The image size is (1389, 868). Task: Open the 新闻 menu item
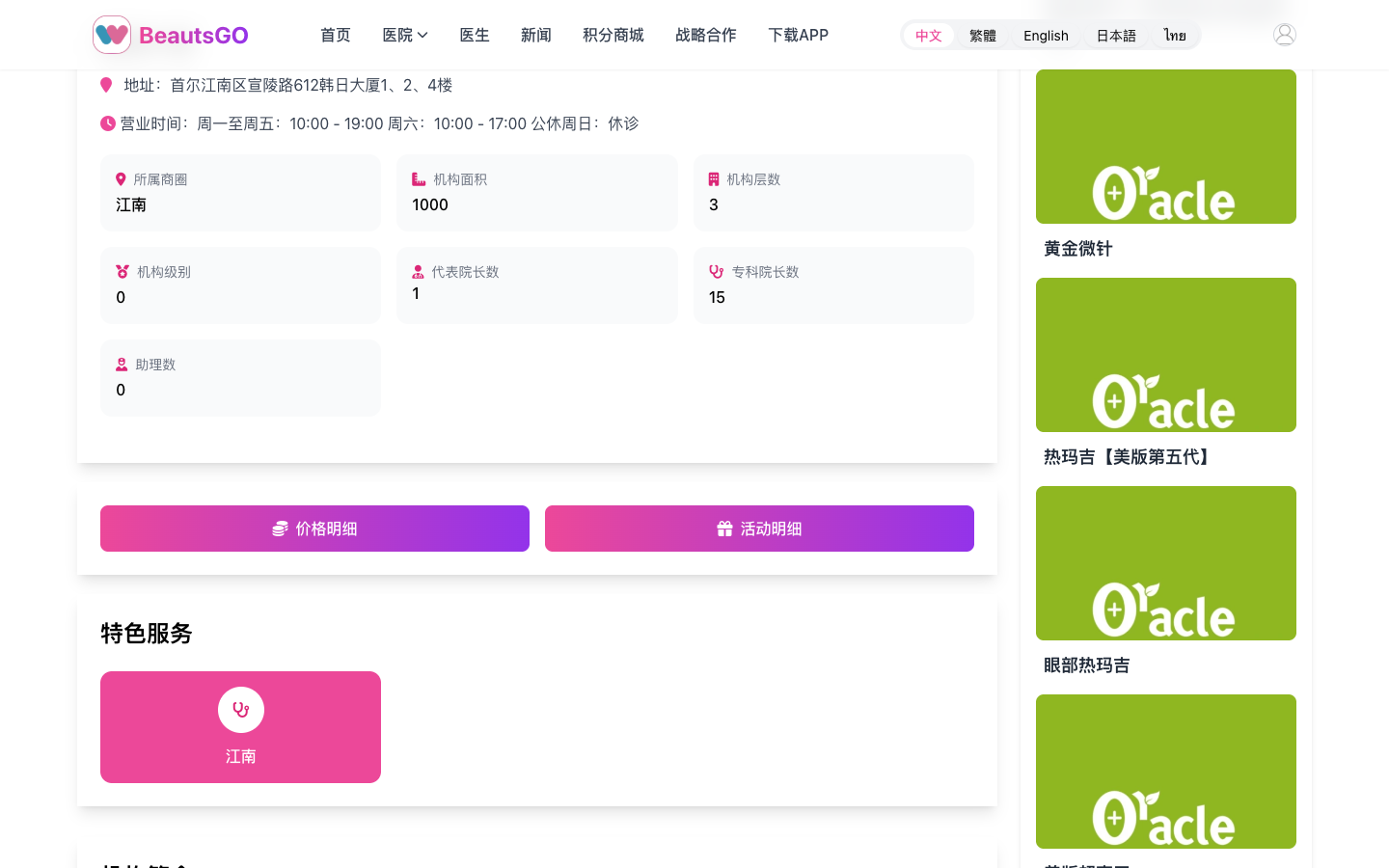click(x=535, y=35)
